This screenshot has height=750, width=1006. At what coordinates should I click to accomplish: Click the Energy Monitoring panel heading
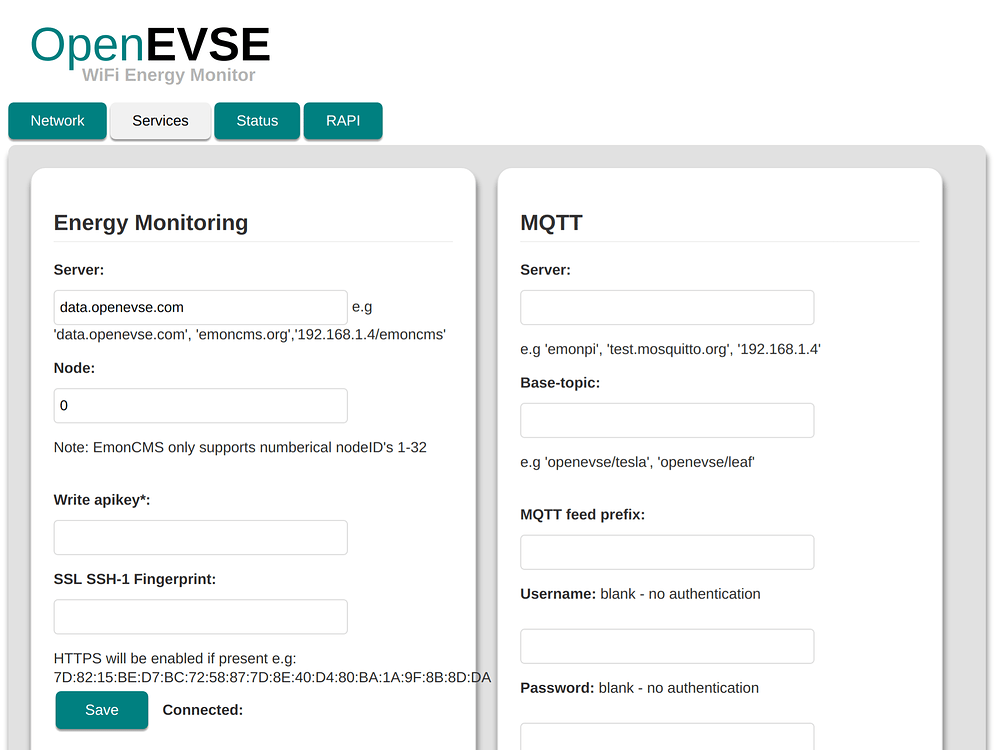pos(151,223)
